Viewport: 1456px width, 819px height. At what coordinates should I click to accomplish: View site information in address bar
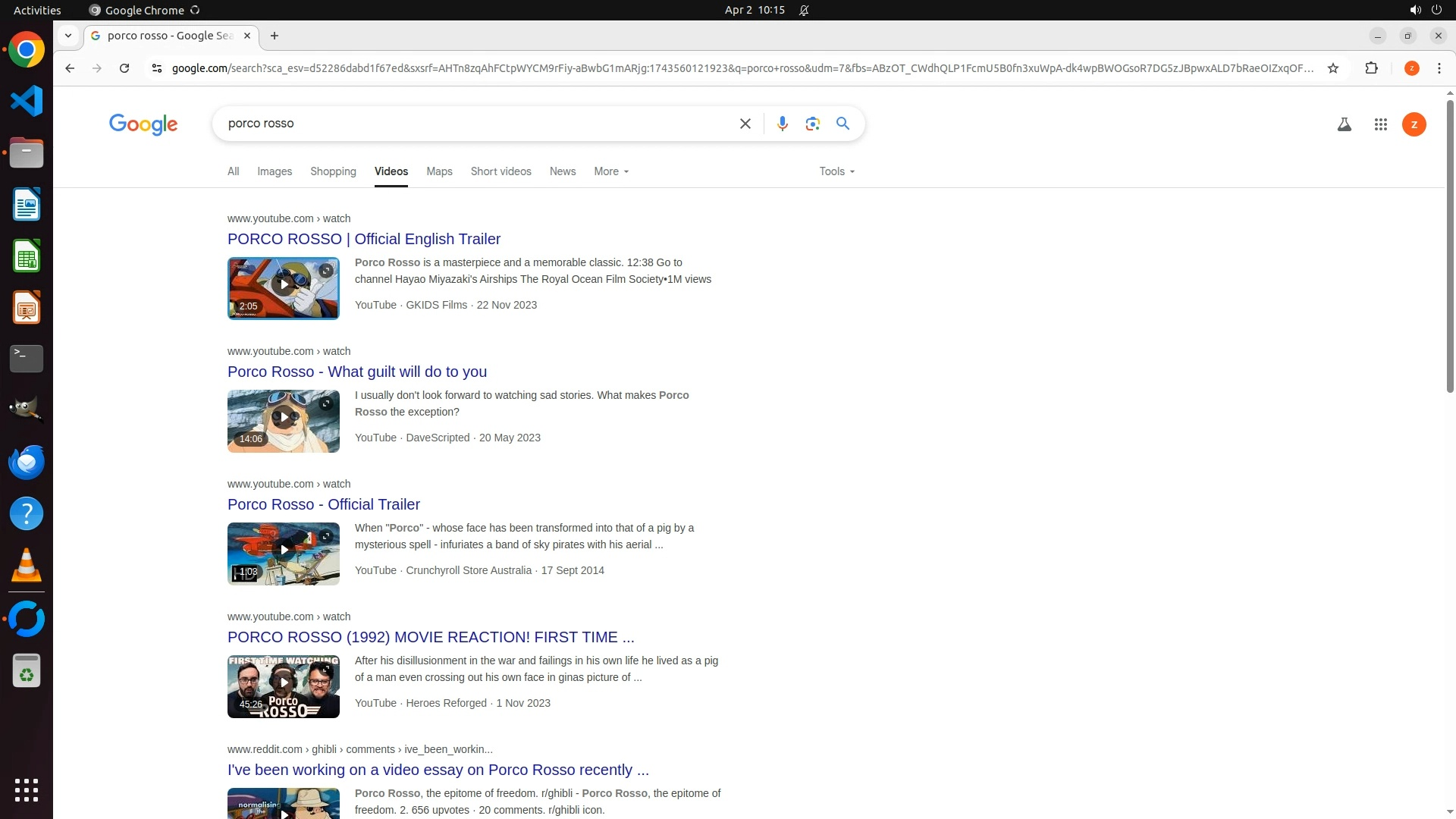(156, 68)
